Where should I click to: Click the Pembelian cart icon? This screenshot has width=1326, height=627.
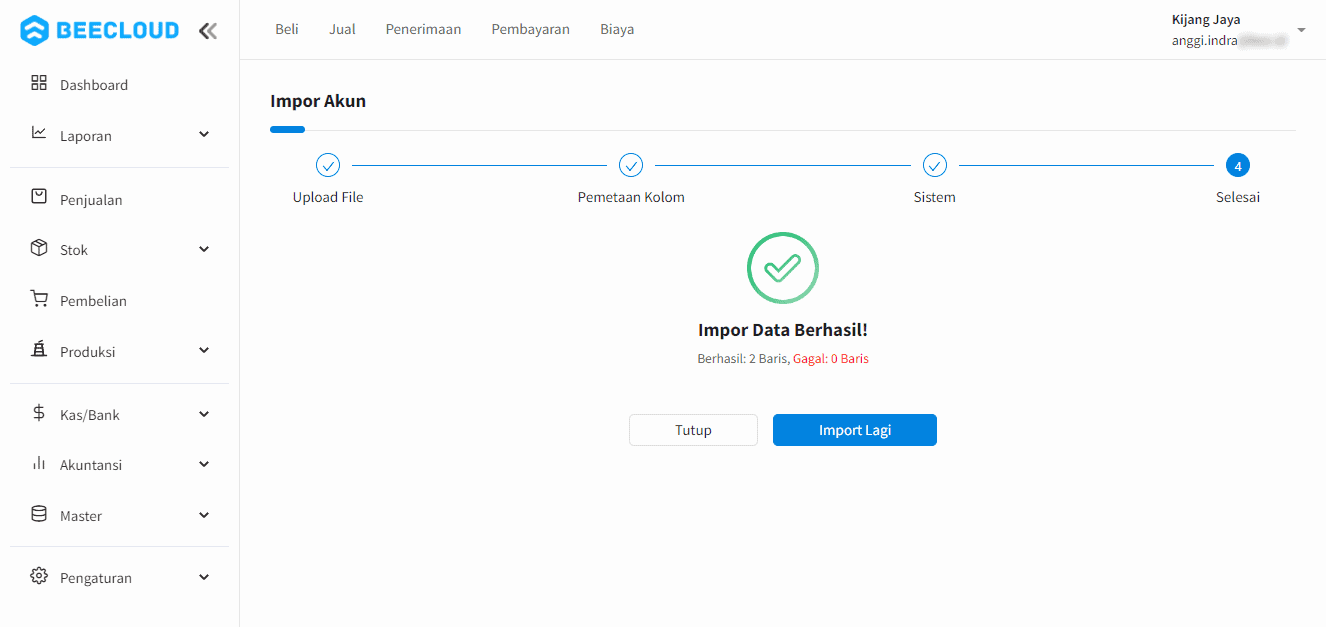39,299
